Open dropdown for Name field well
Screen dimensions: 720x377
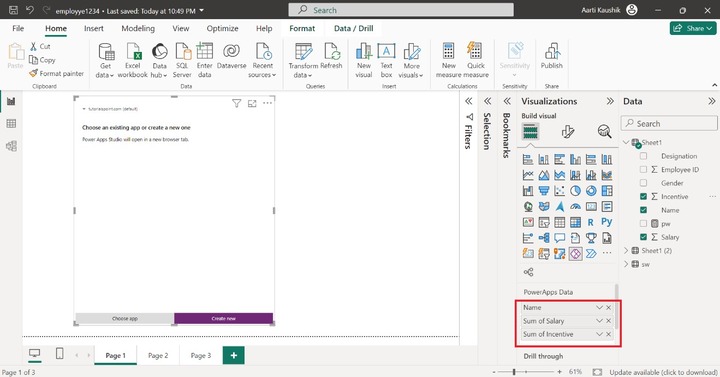[599, 307]
